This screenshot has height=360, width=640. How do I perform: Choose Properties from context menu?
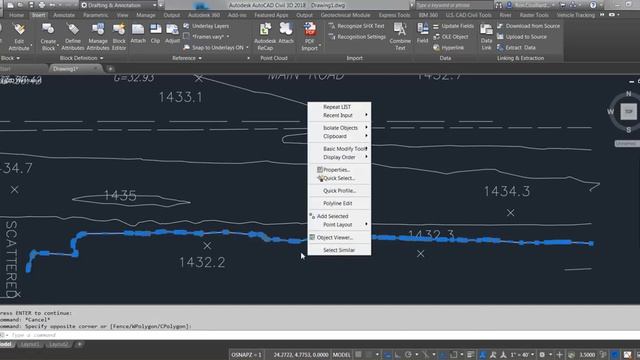click(x=339, y=169)
